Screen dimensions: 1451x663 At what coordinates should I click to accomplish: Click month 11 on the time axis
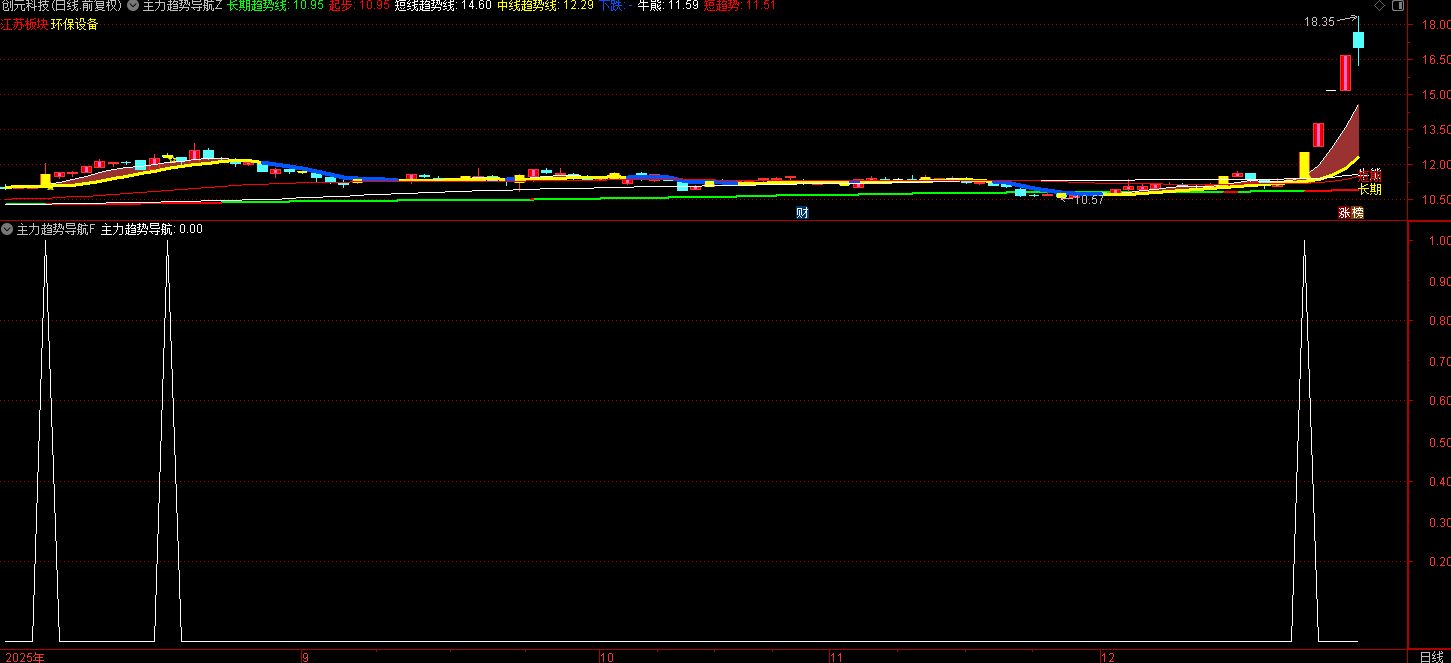click(836, 657)
